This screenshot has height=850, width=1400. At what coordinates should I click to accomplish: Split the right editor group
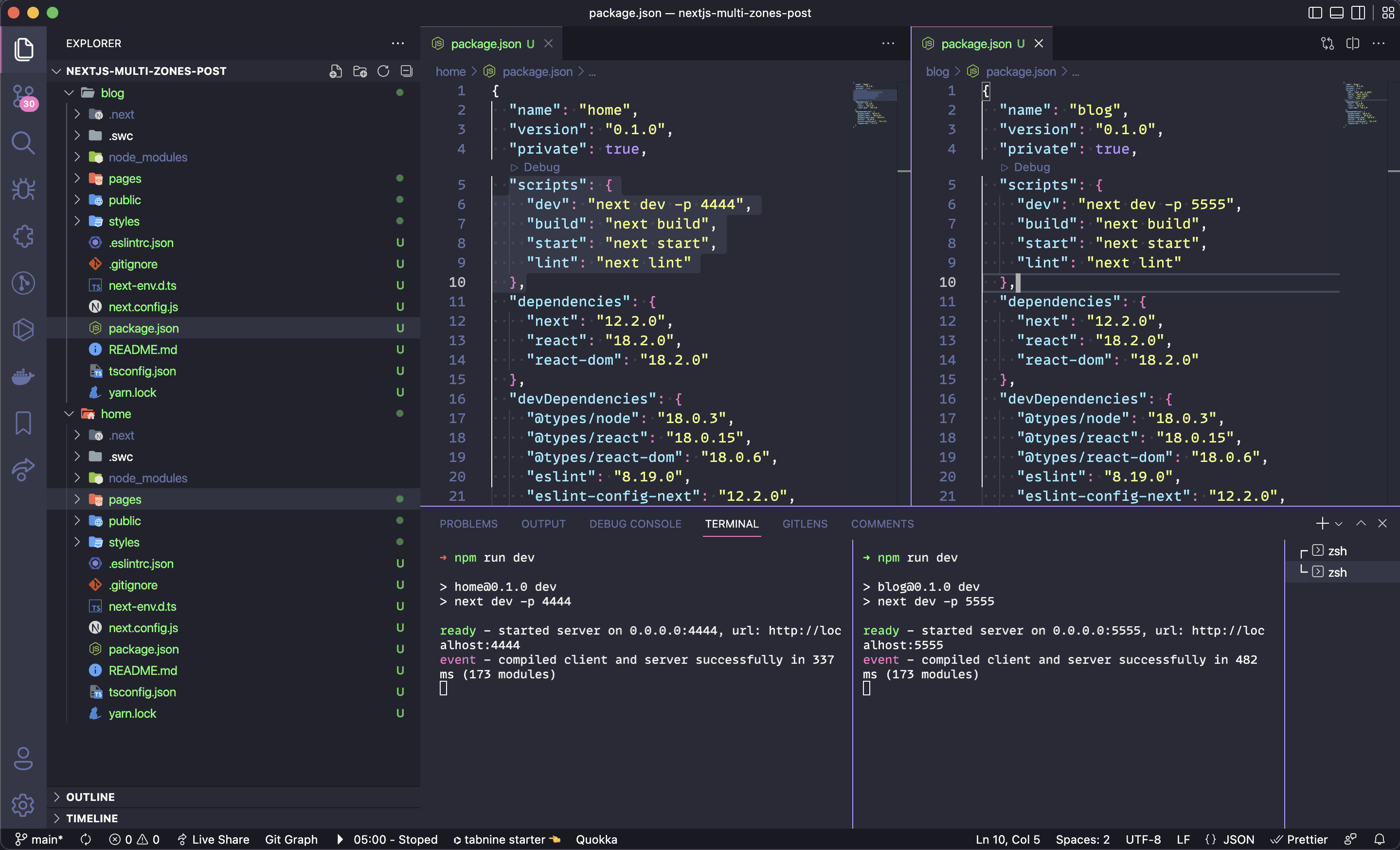coord(1353,43)
